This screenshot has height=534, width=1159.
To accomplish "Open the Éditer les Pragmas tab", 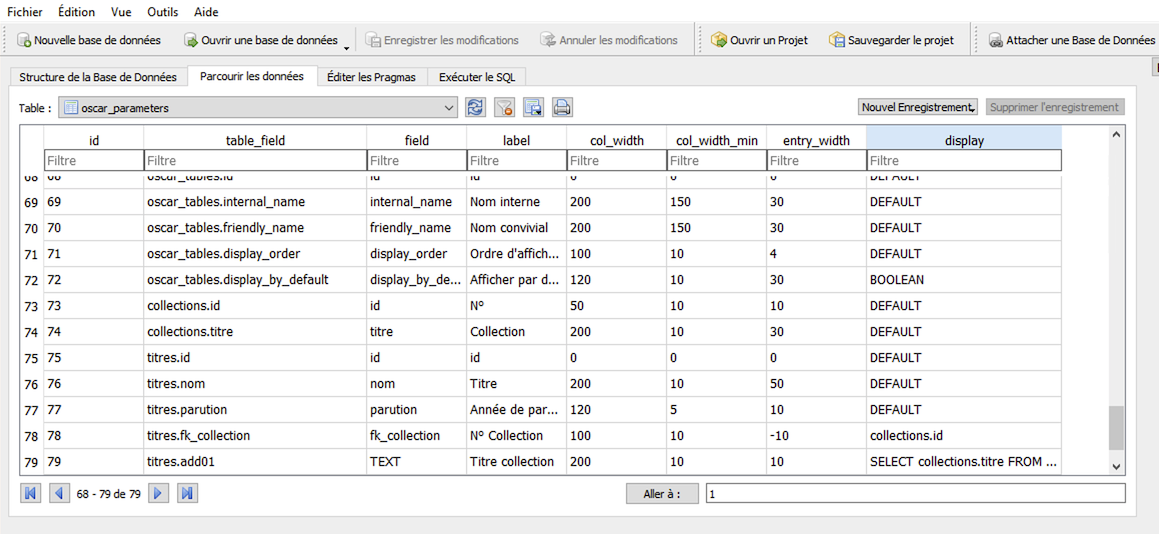I will tap(371, 77).
